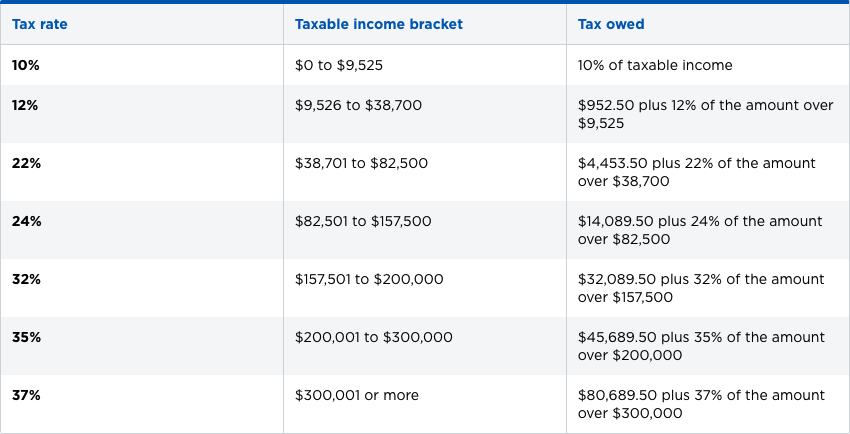The height and width of the screenshot is (434, 850).
Task: Click the "Taxable income bracket" column header
Action: pyautogui.click(x=378, y=24)
